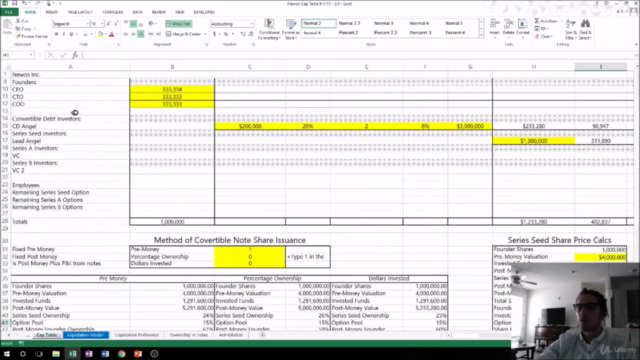Open the font size dropdown
The image size is (640, 360).
[102, 24]
